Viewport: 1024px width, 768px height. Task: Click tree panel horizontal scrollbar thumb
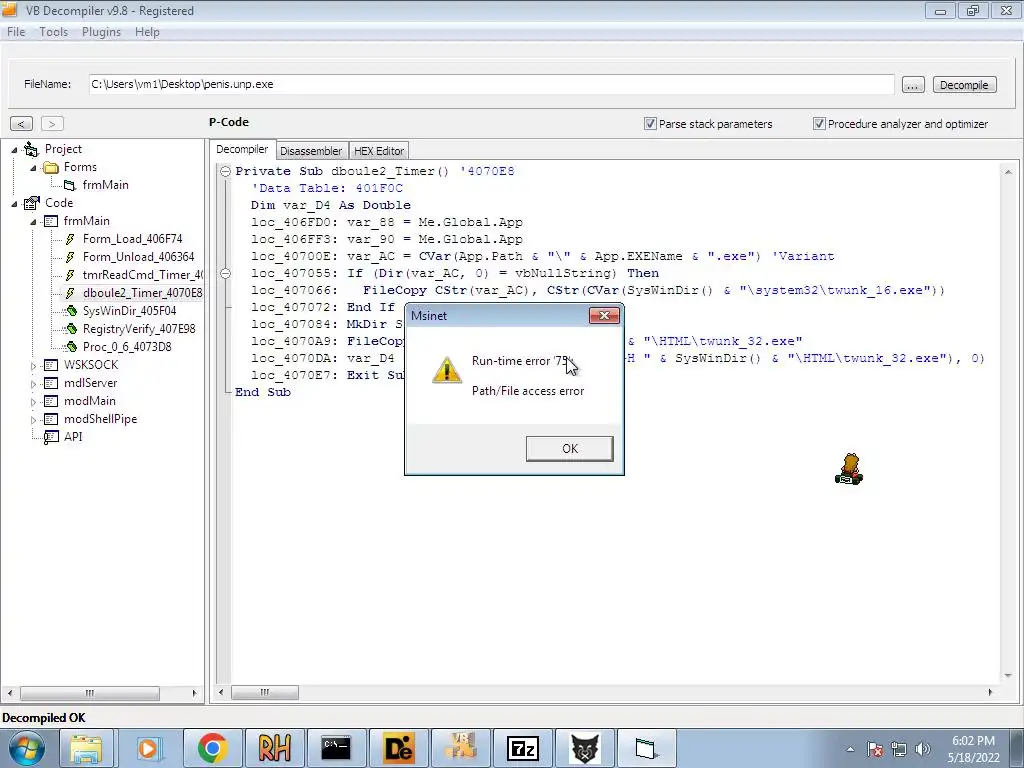[x=89, y=693]
